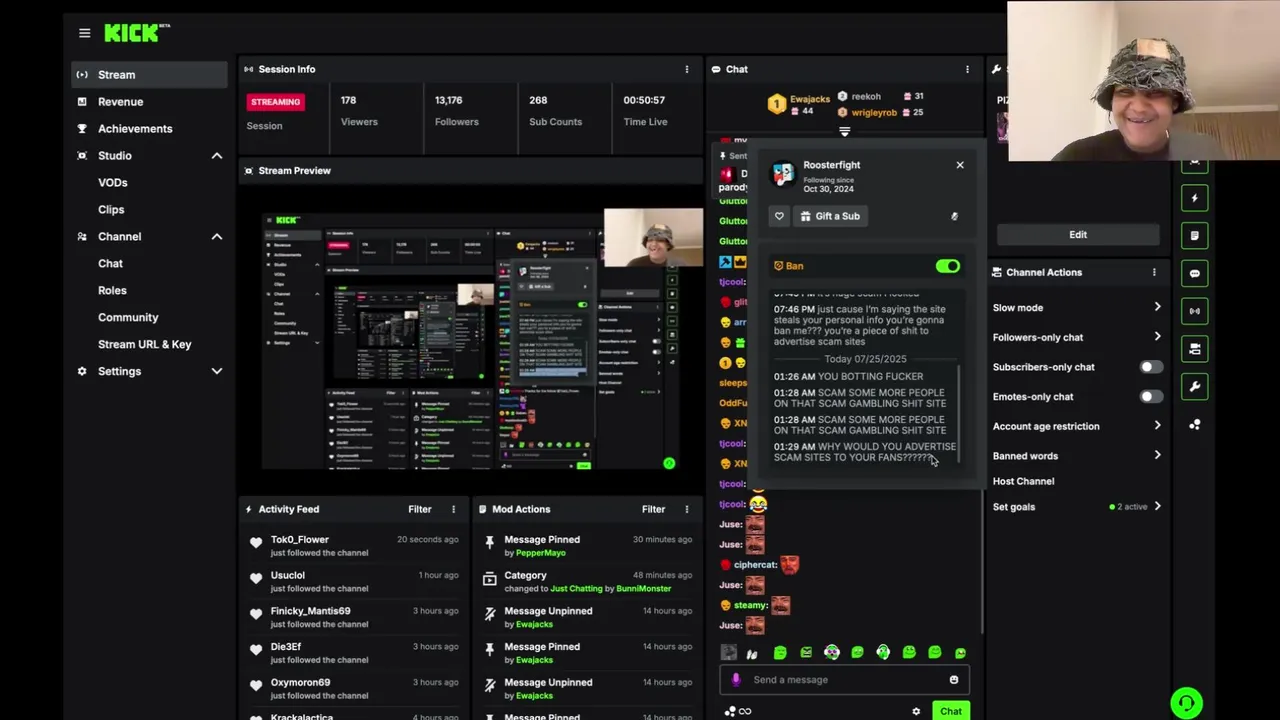The width and height of the screenshot is (1280, 720).
Task: Open Activity Feed options menu
Action: 453,509
